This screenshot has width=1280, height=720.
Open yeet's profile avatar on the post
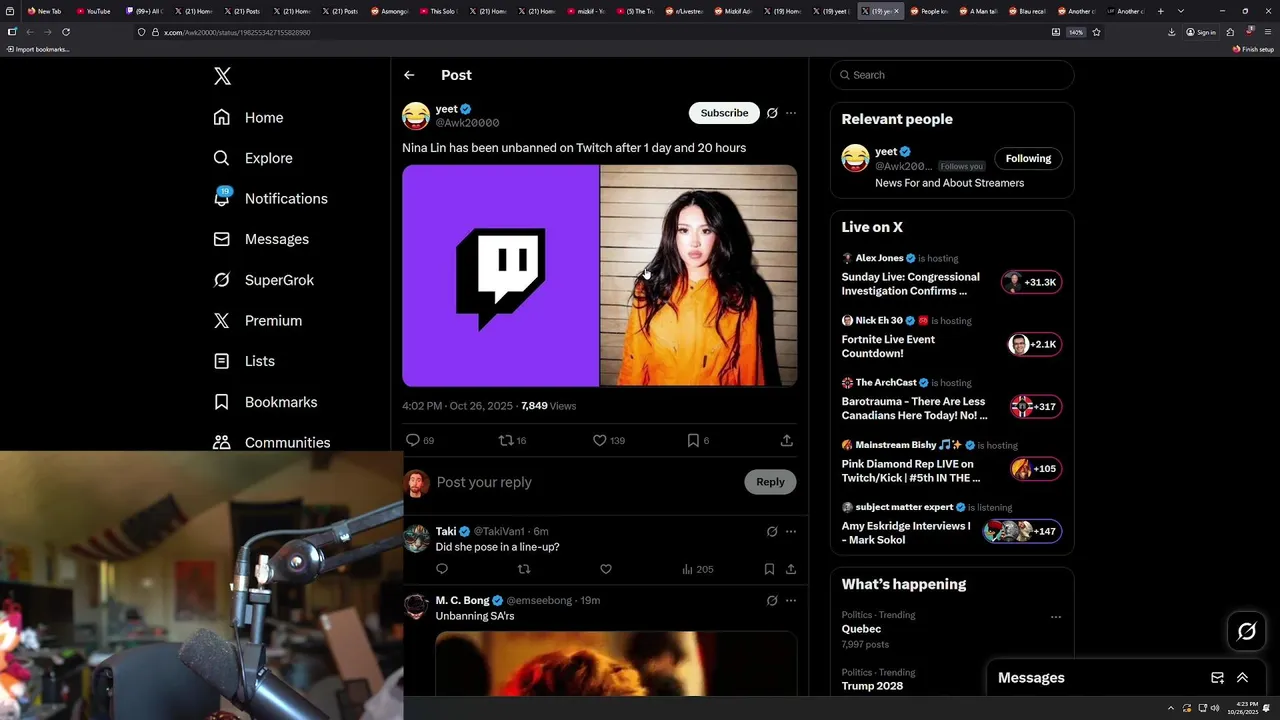tap(416, 116)
